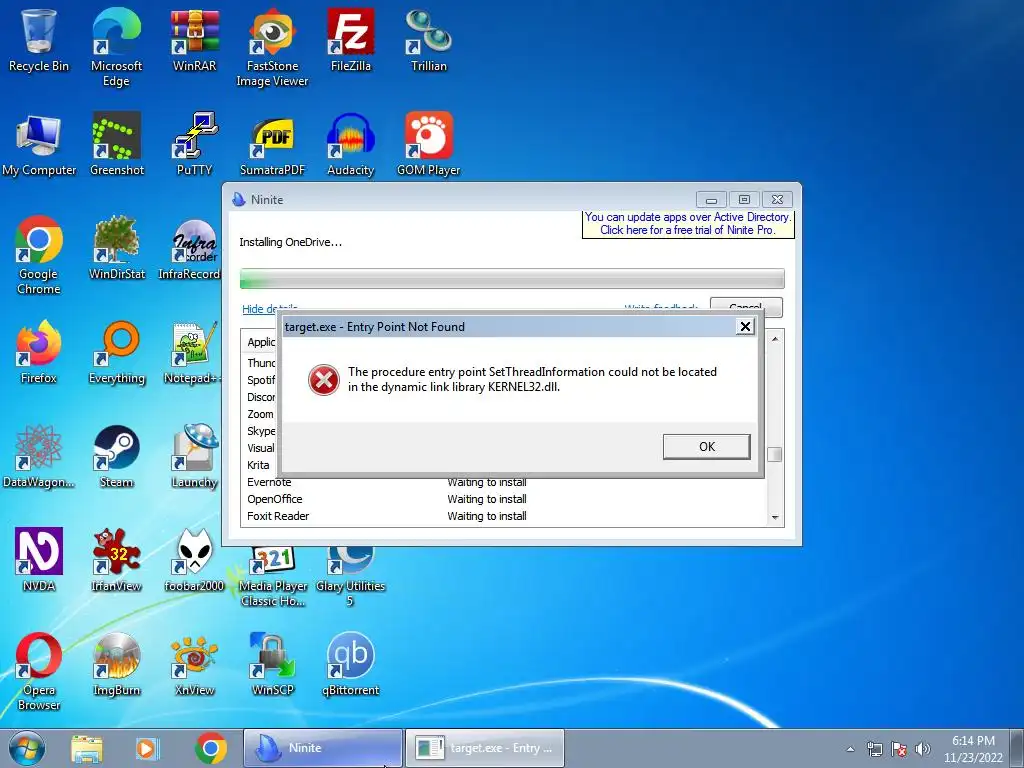Screen dimensions: 1024x768
Task: Click the Krita entry in Ninite list
Action: coord(259,465)
